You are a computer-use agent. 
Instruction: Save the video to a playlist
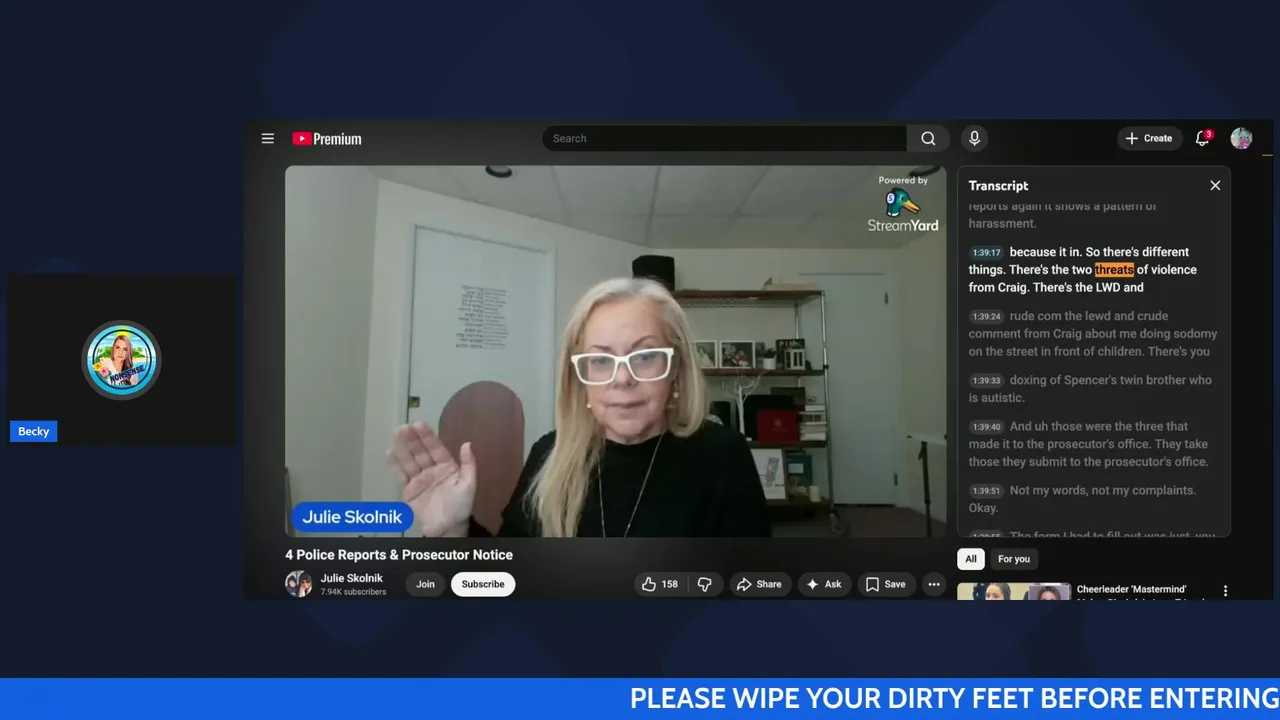[886, 584]
